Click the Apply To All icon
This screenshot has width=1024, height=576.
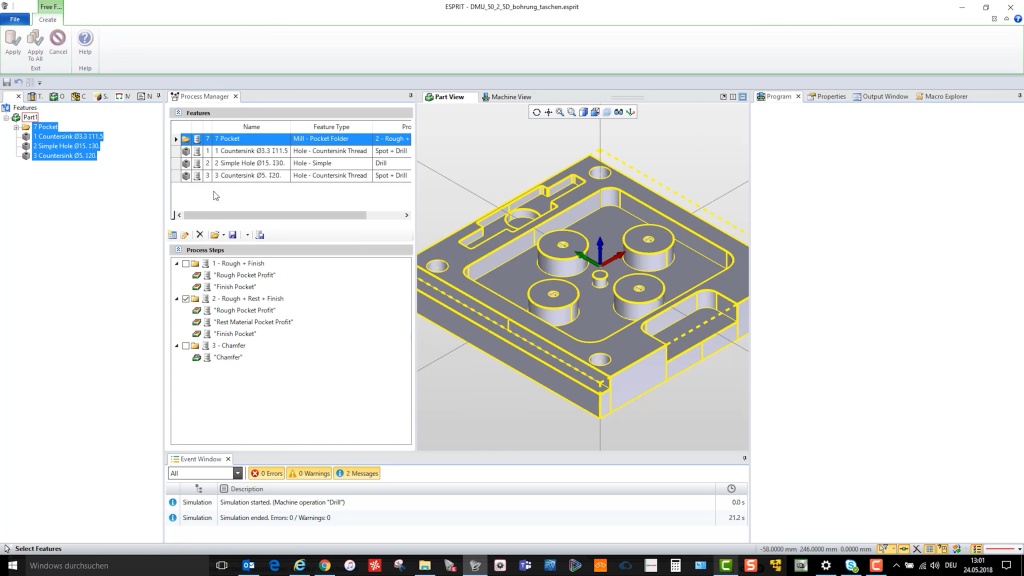coord(35,40)
